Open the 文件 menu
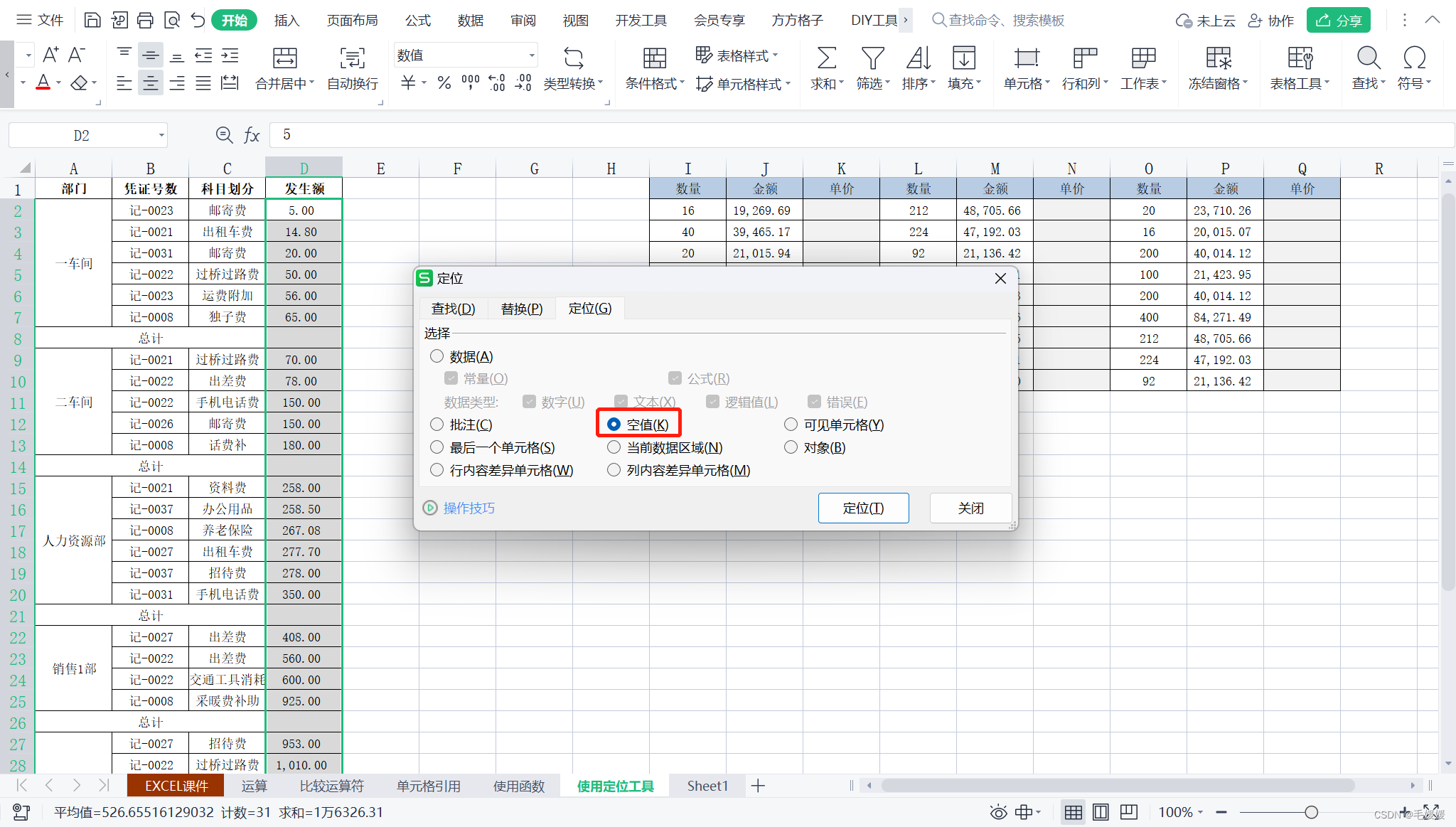Viewport: 1456px width, 827px height. pos(41,20)
